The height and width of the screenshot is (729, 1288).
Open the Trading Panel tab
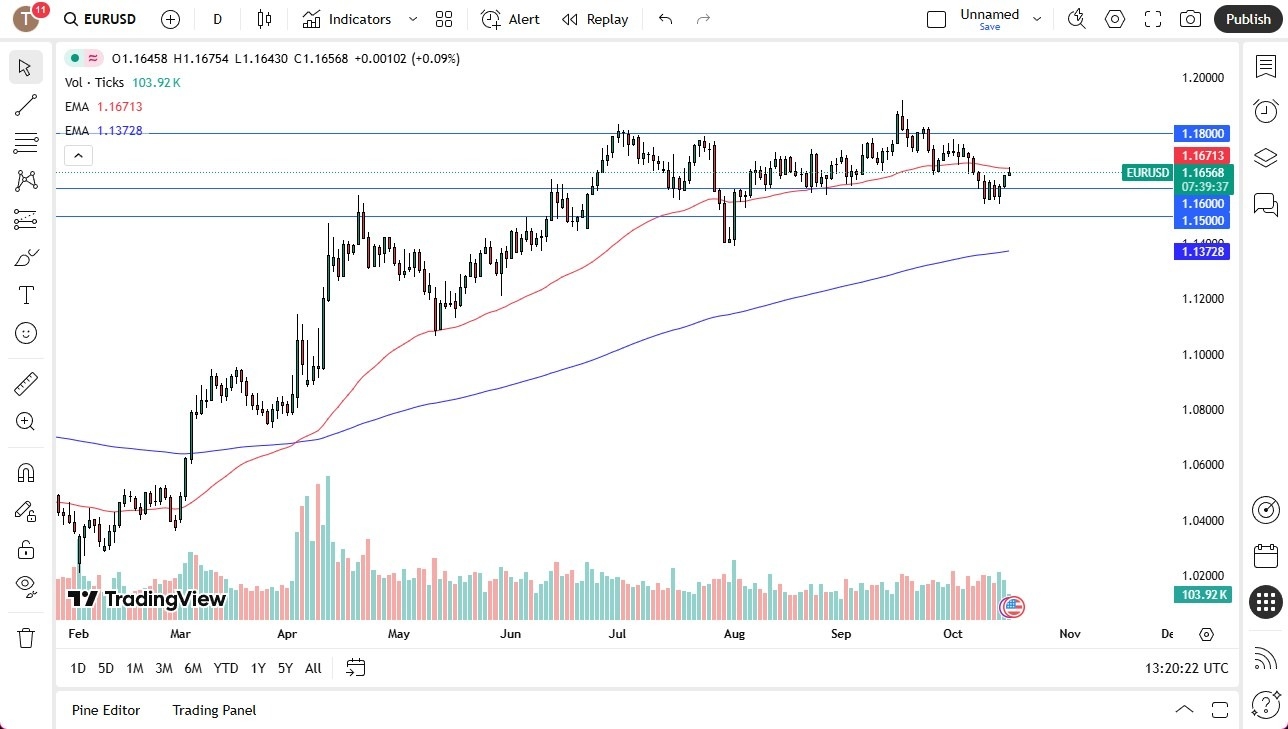(x=213, y=710)
